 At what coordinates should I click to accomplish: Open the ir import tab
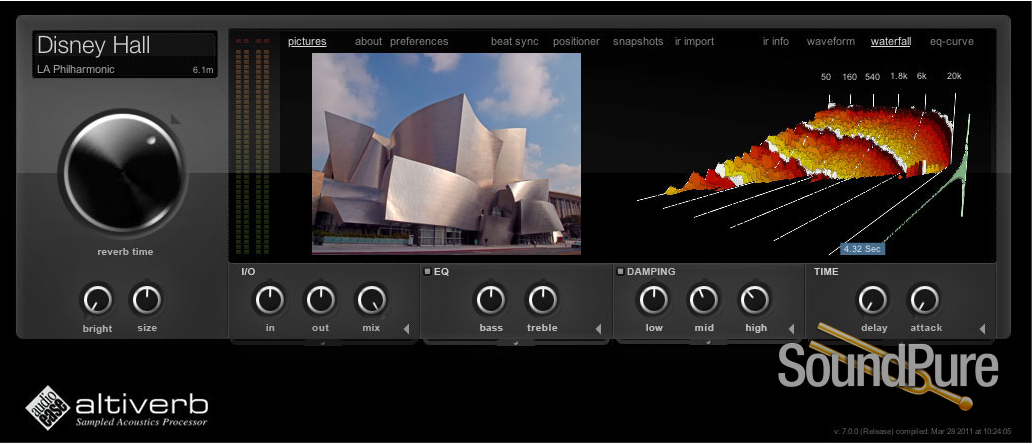point(694,41)
